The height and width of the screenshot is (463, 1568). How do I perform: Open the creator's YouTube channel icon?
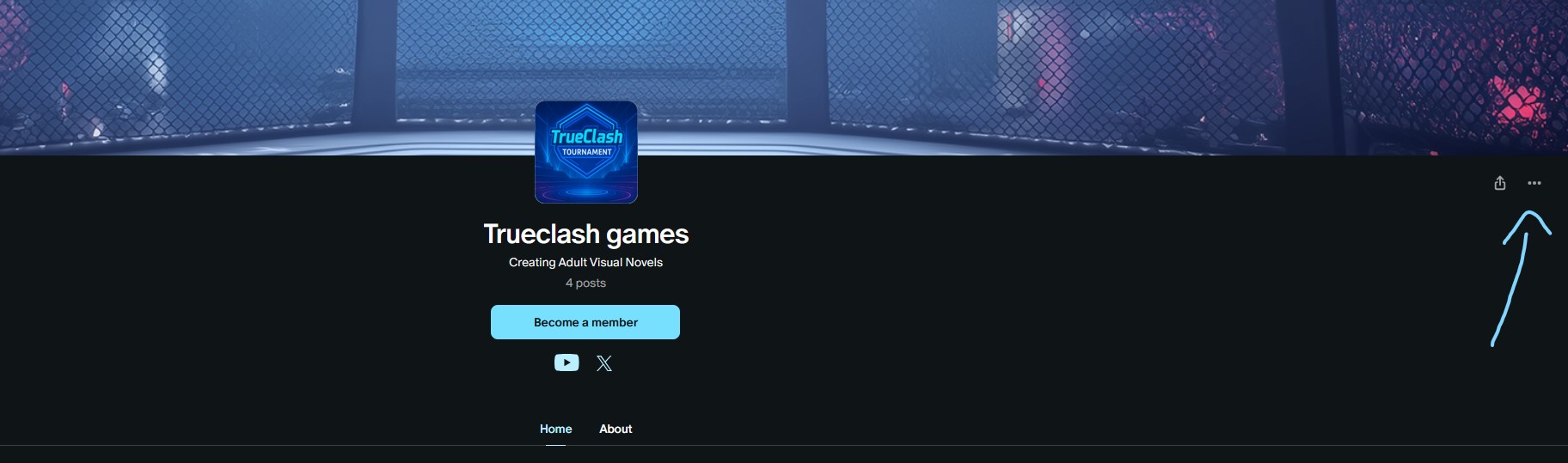click(x=567, y=362)
